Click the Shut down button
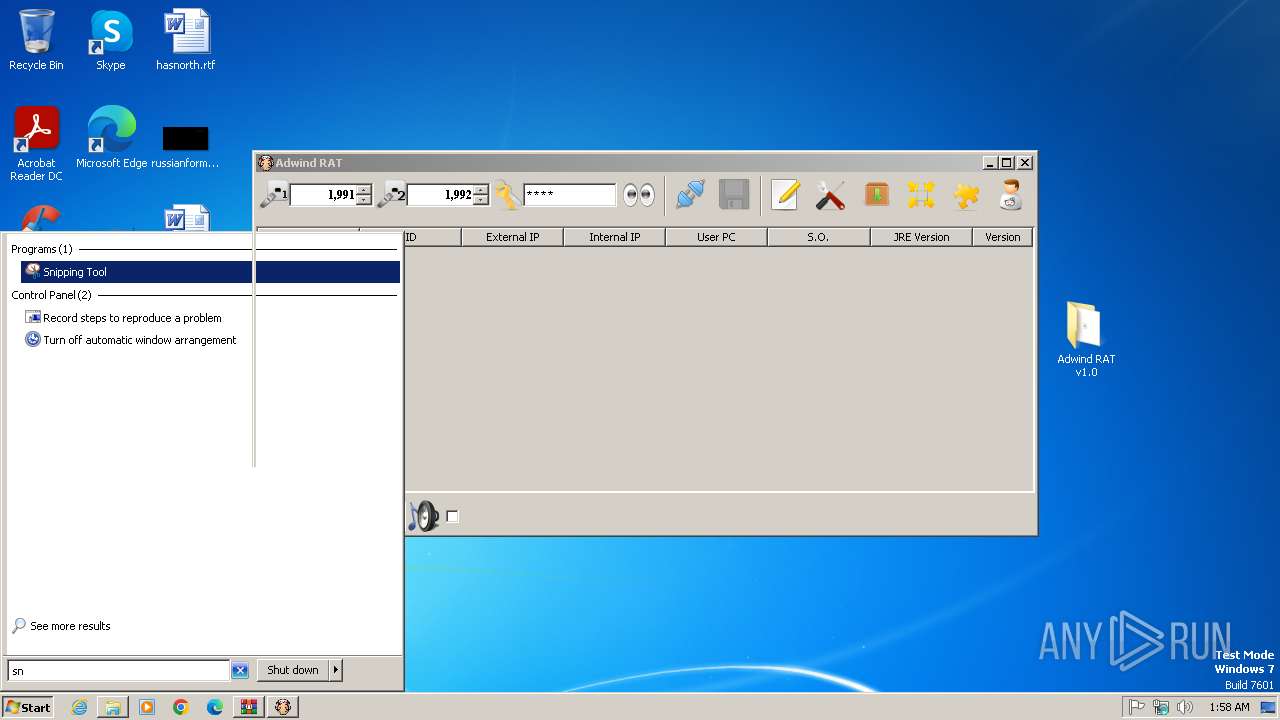 tap(293, 670)
